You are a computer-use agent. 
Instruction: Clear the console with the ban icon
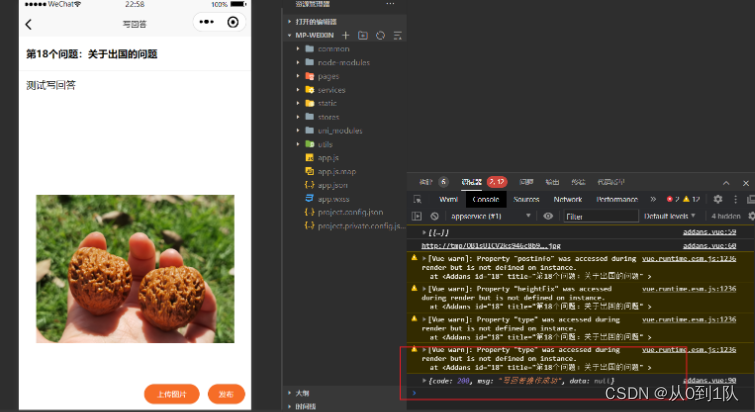click(434, 216)
